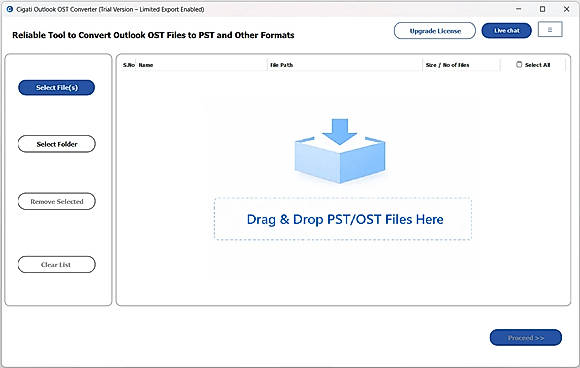Viewport: 580px width, 368px height.
Task: Click the Name column header
Action: pyautogui.click(x=202, y=65)
